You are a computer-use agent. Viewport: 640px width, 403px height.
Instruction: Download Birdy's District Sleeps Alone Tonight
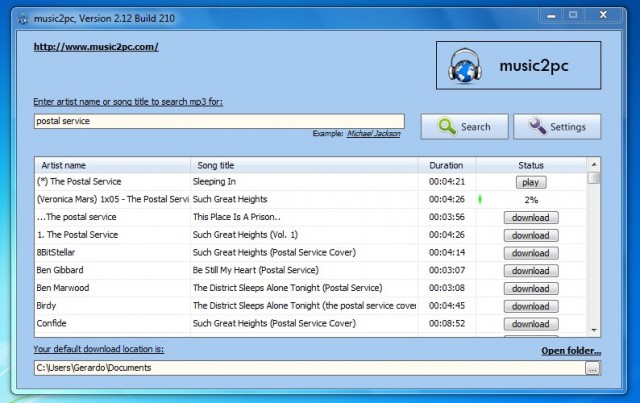coord(531,306)
